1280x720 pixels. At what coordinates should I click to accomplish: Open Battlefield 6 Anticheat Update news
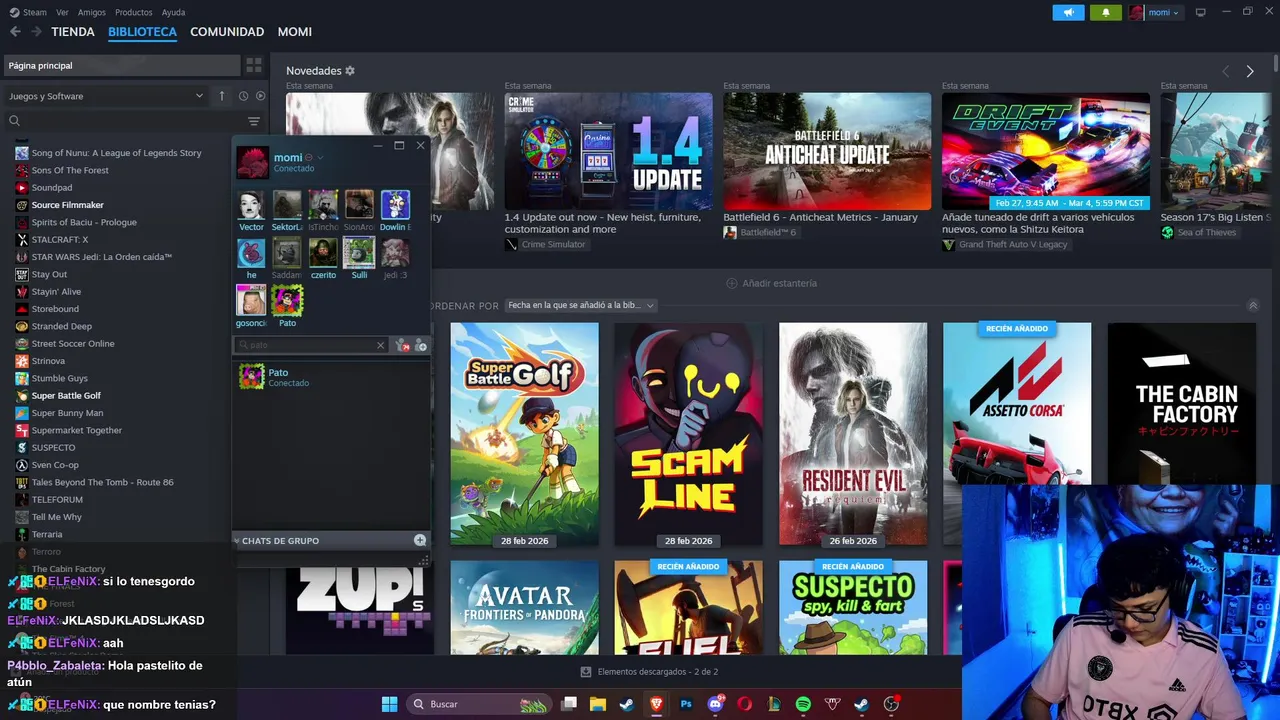(827, 152)
